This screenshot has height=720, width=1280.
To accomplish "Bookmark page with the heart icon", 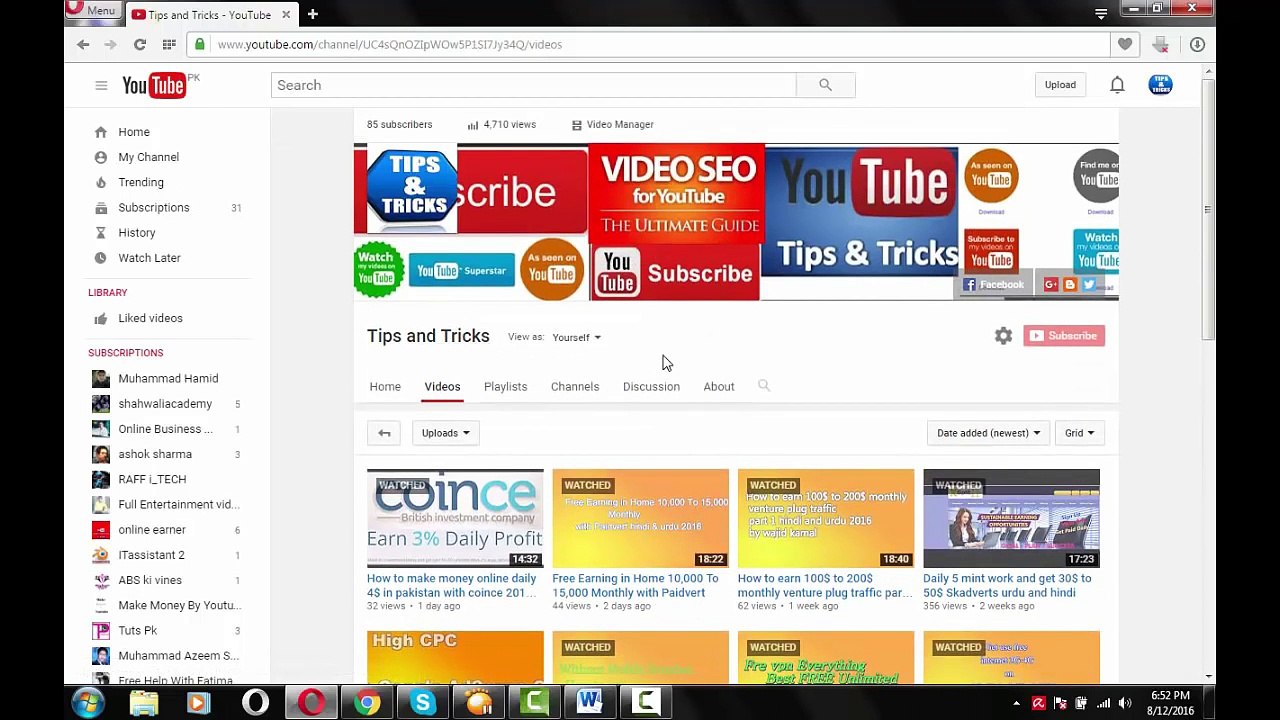I will [1125, 44].
